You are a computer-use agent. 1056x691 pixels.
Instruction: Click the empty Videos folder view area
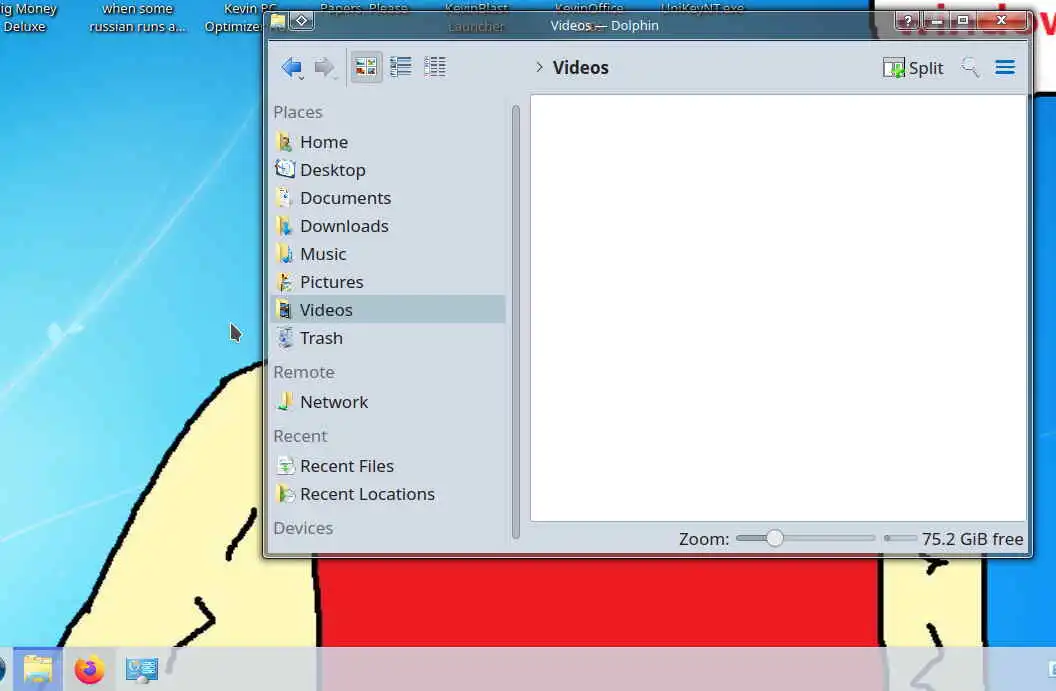point(778,308)
